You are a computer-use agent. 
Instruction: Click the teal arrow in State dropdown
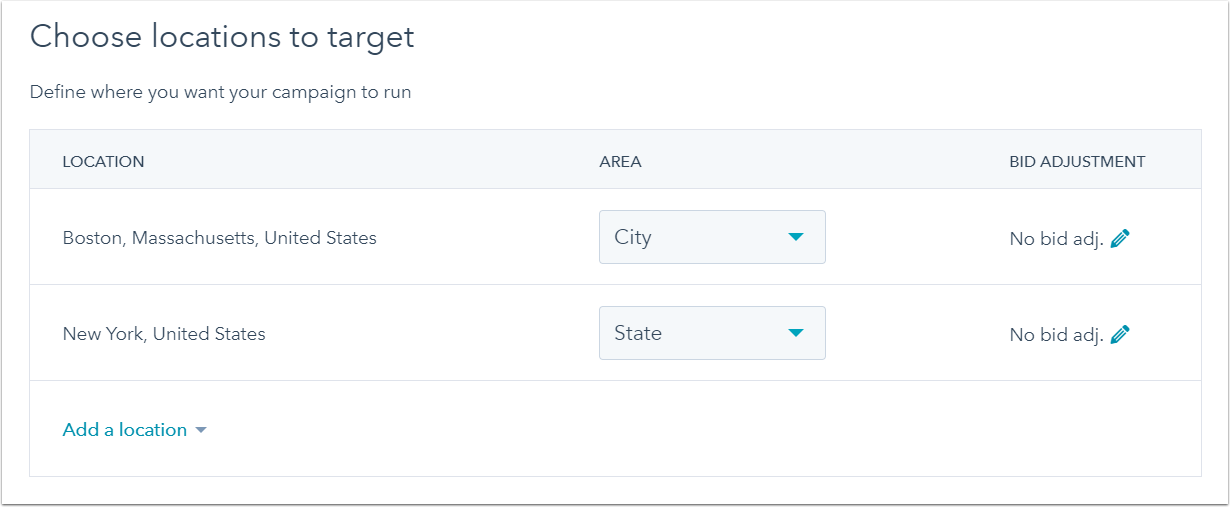(x=796, y=333)
